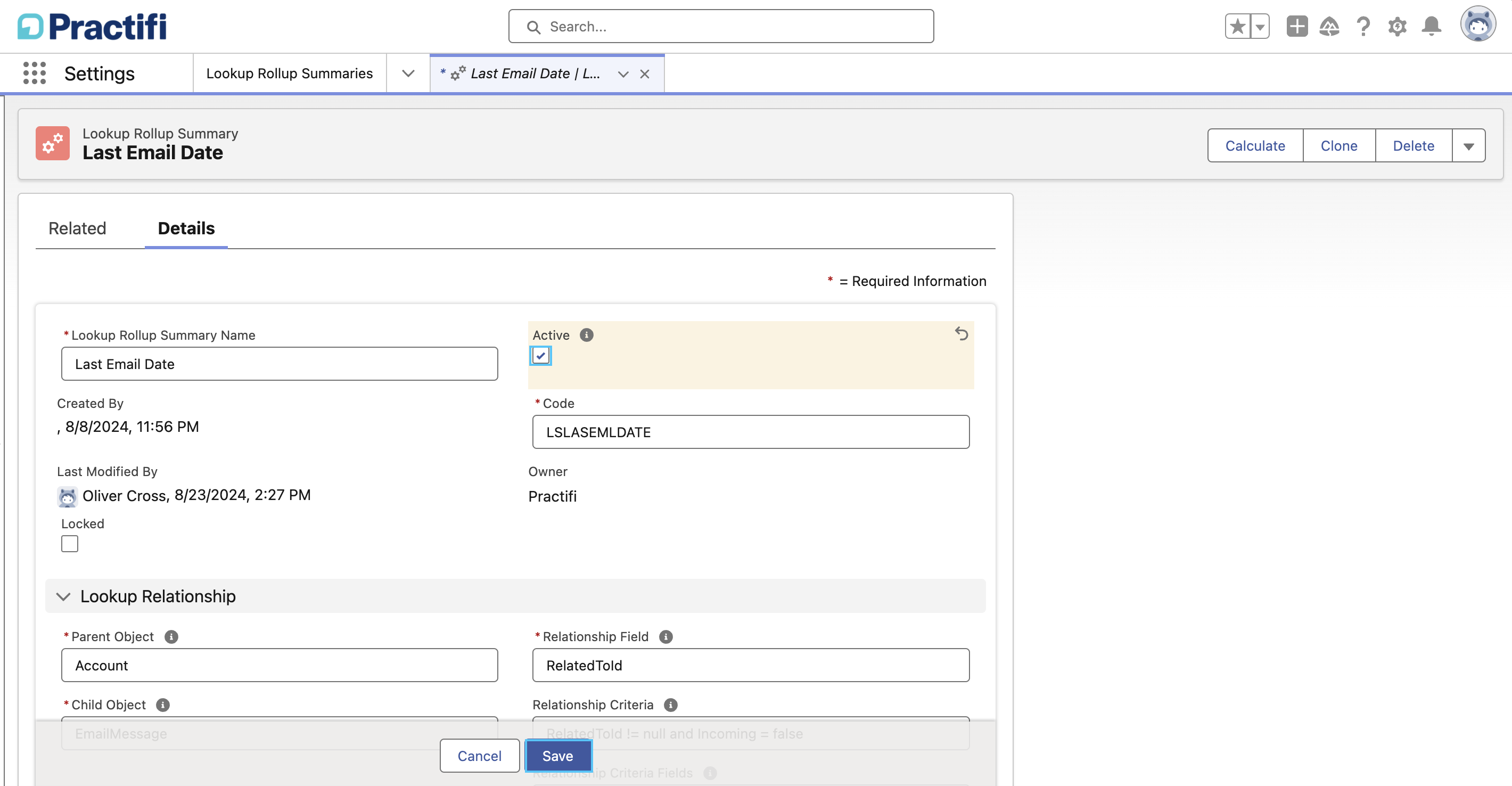Click the Practifi logo

pyautogui.click(x=92, y=27)
